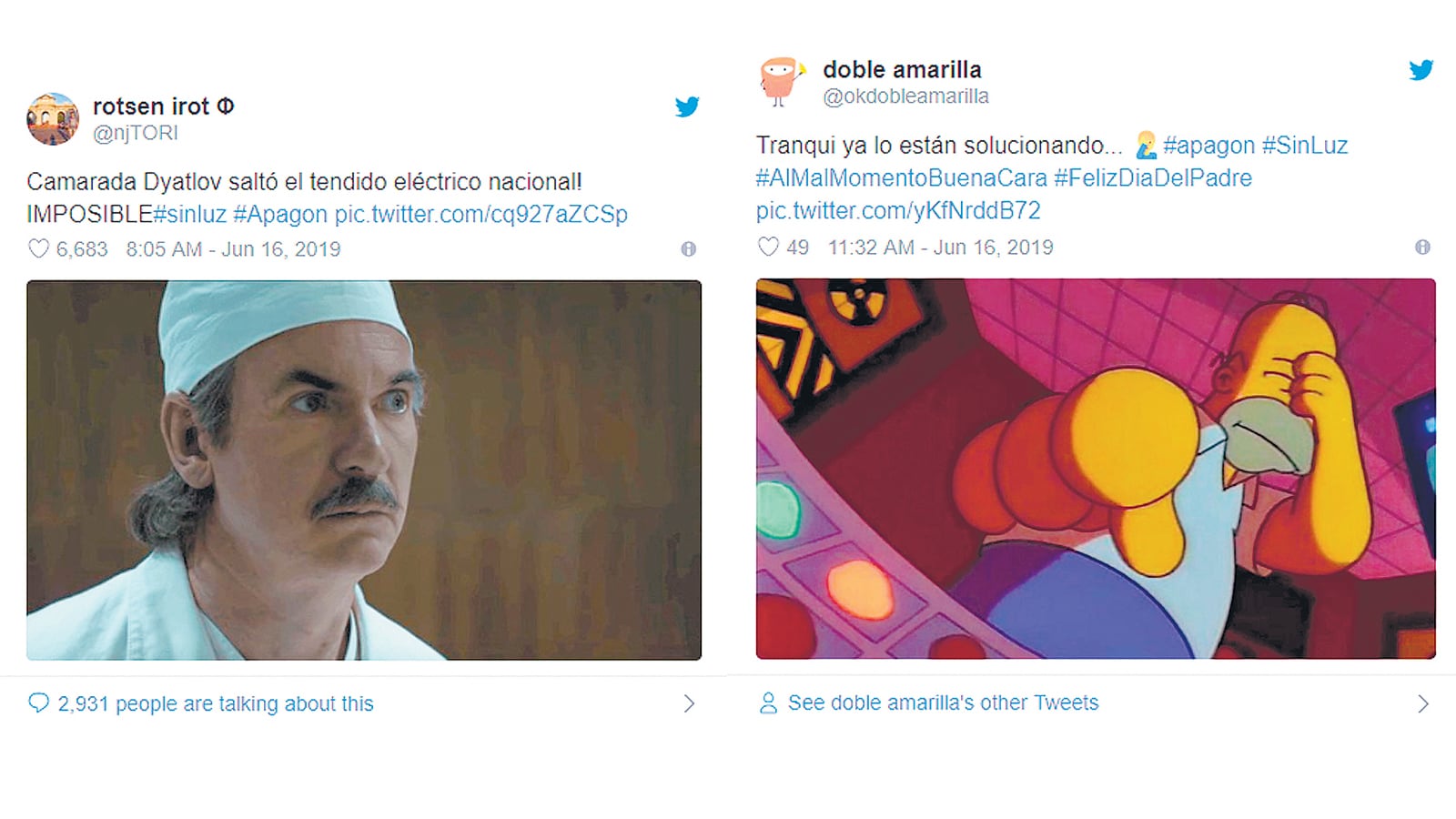The width and height of the screenshot is (1456, 819).
Task: Open the #FelizDiaDelPadre hashtag
Action: [x=1153, y=177]
